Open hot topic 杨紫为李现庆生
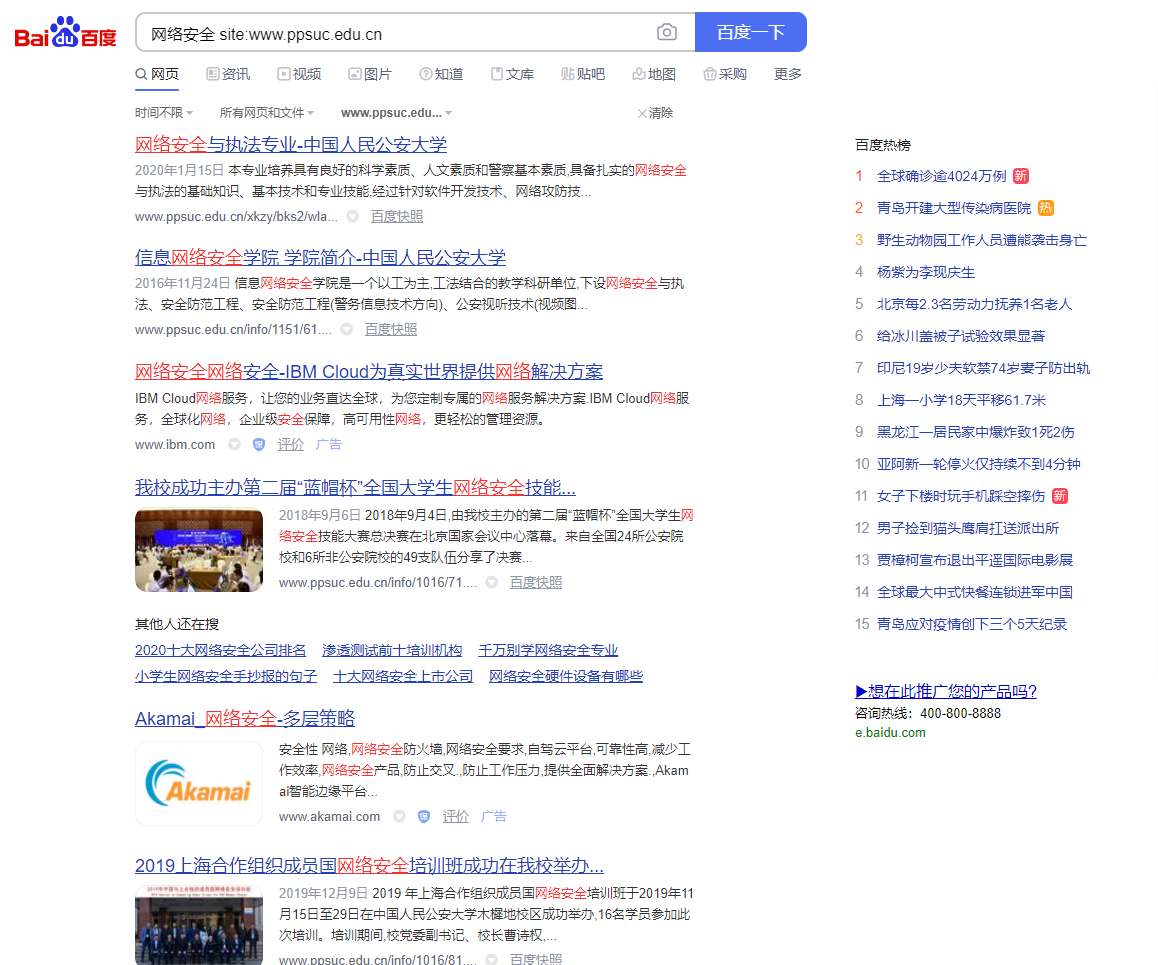1158x965 pixels. click(x=925, y=272)
